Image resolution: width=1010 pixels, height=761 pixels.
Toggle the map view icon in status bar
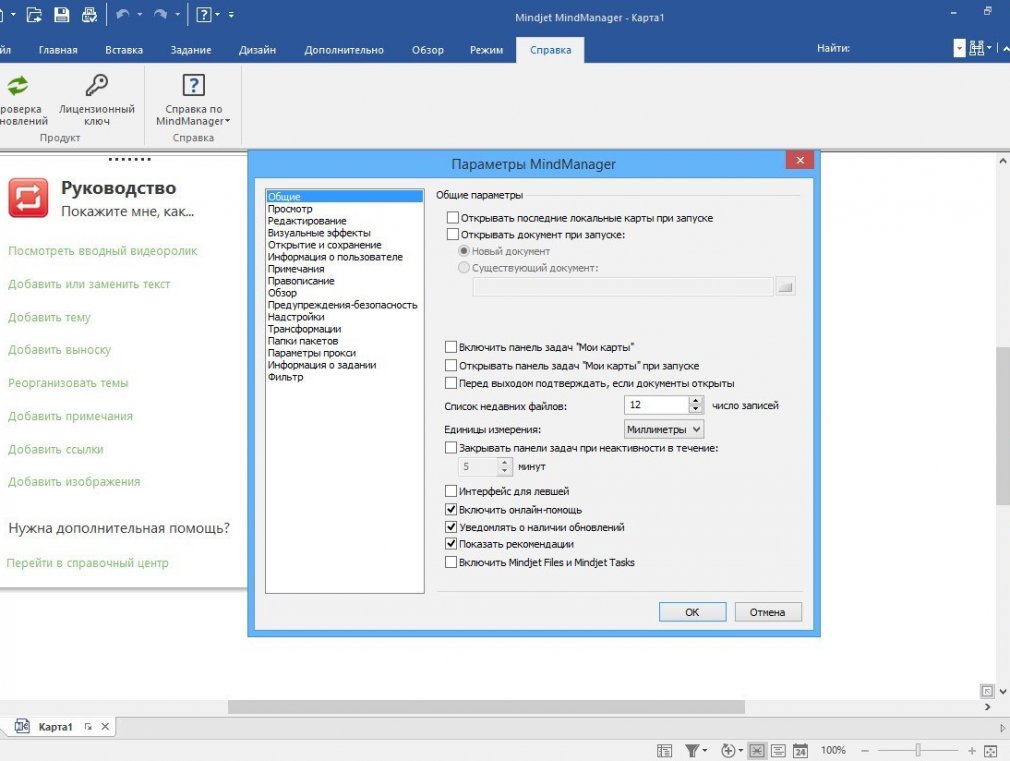coord(757,751)
